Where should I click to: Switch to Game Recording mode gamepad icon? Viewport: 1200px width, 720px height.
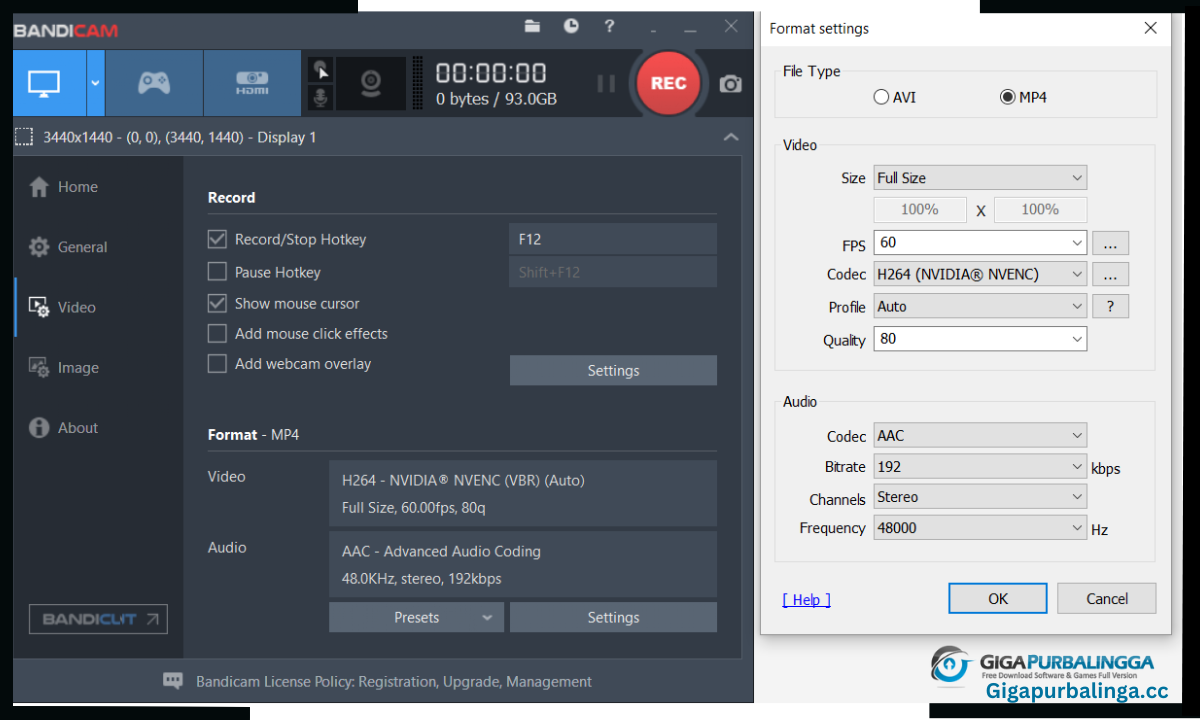pos(154,84)
